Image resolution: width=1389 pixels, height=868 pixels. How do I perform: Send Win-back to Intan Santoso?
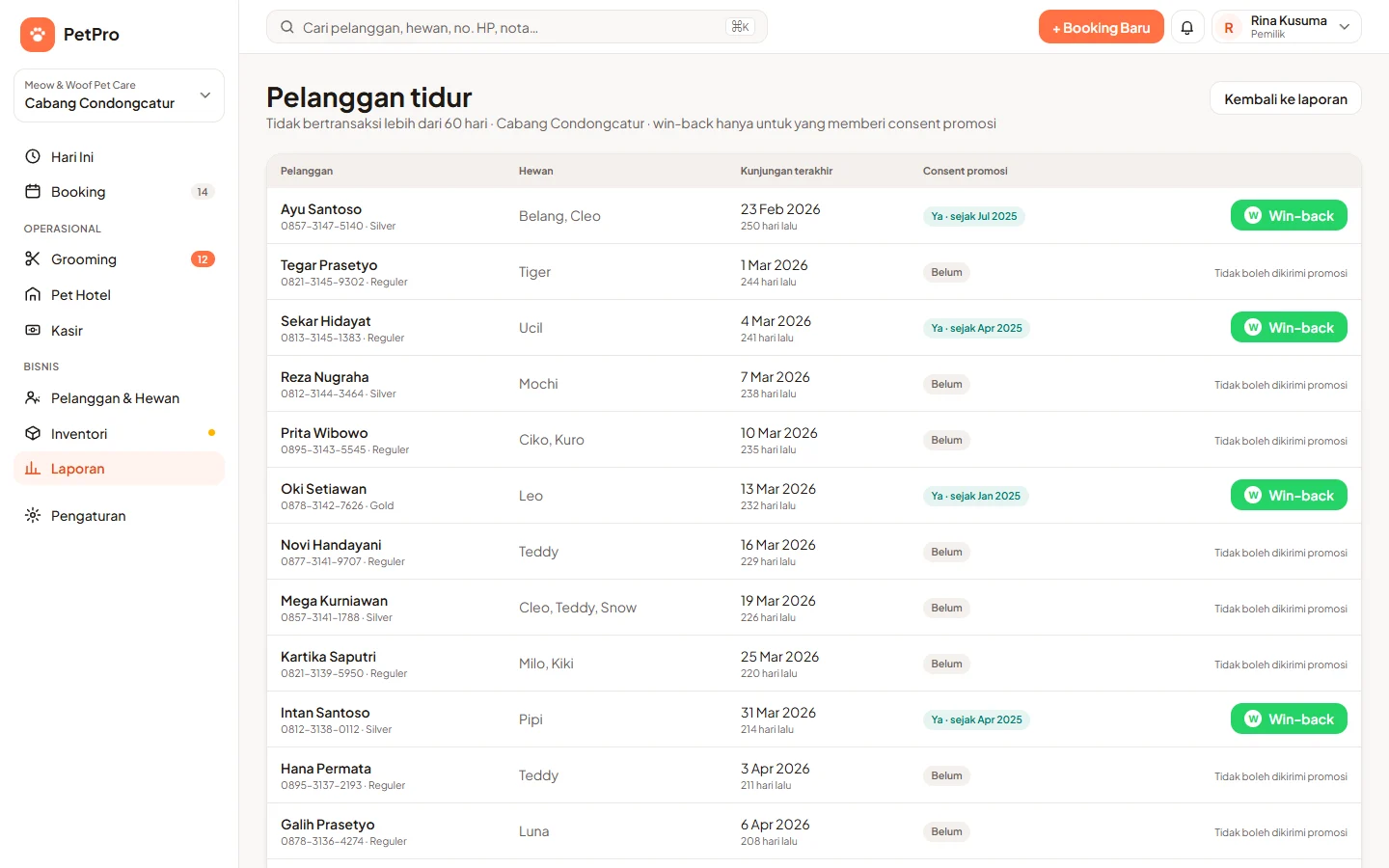(x=1289, y=719)
